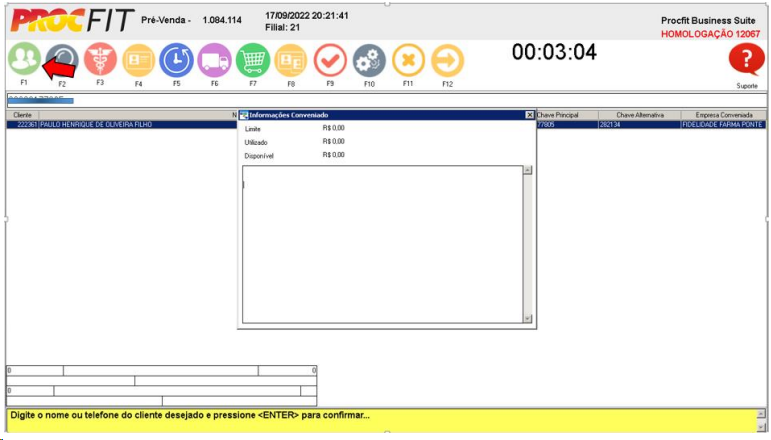This screenshot has width=771, height=440.
Task: Click the Cliente column header
Action: pyautogui.click(x=23, y=115)
